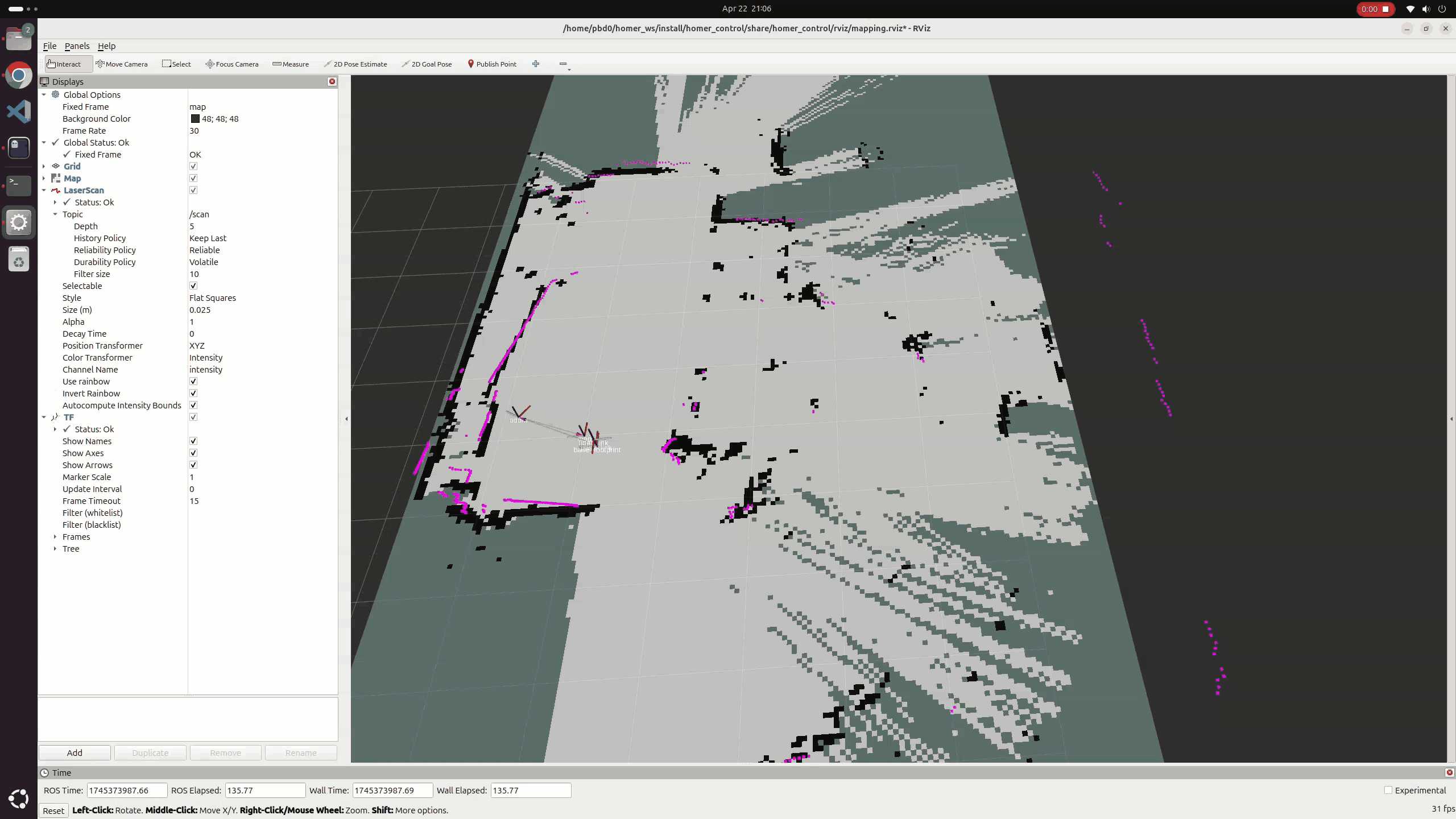Toggle Autocompute Intensity Bounds checkbox
The height and width of the screenshot is (819, 1456).
(193, 405)
